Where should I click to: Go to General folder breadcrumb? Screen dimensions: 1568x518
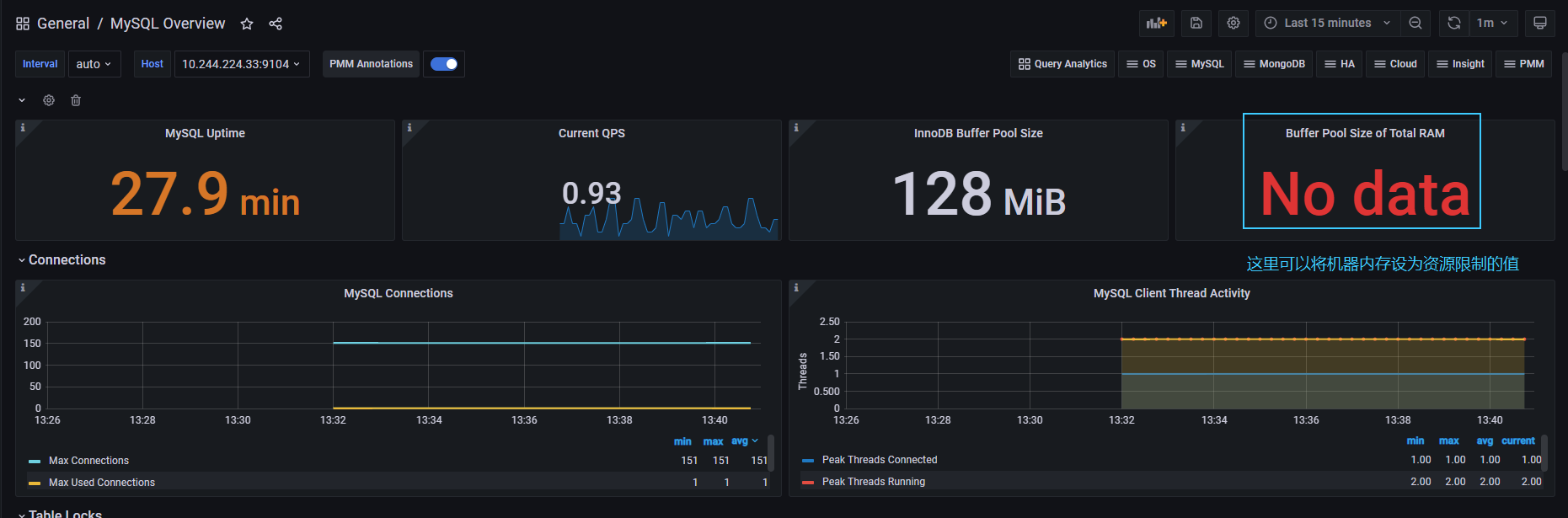[63, 24]
